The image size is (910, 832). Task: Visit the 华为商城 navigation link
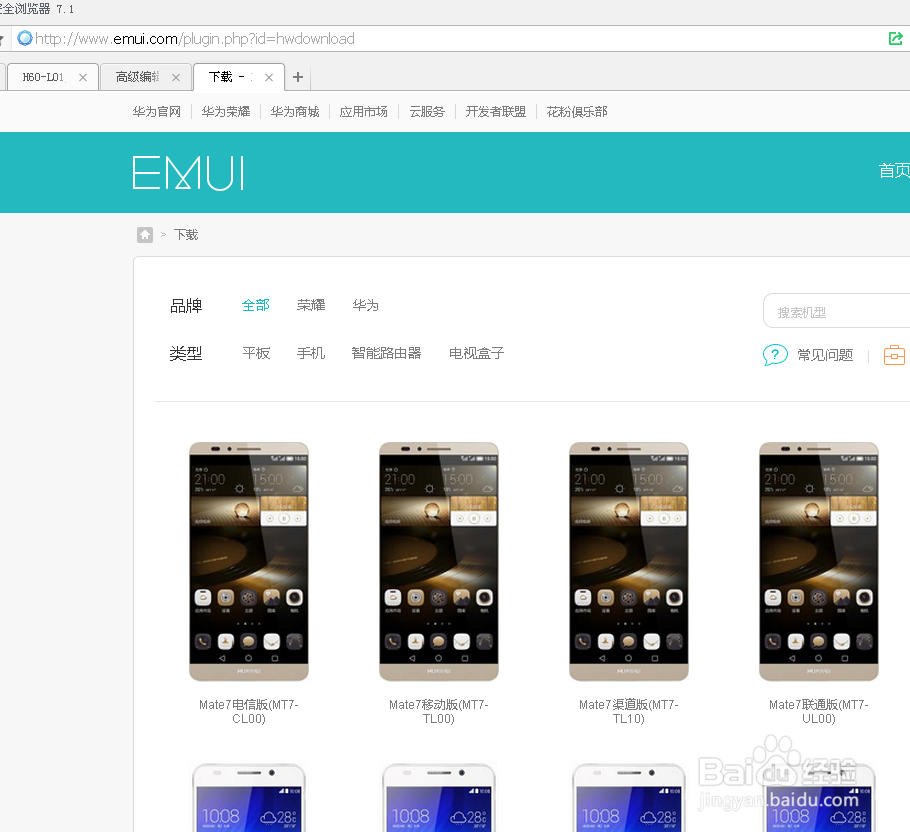pos(295,111)
